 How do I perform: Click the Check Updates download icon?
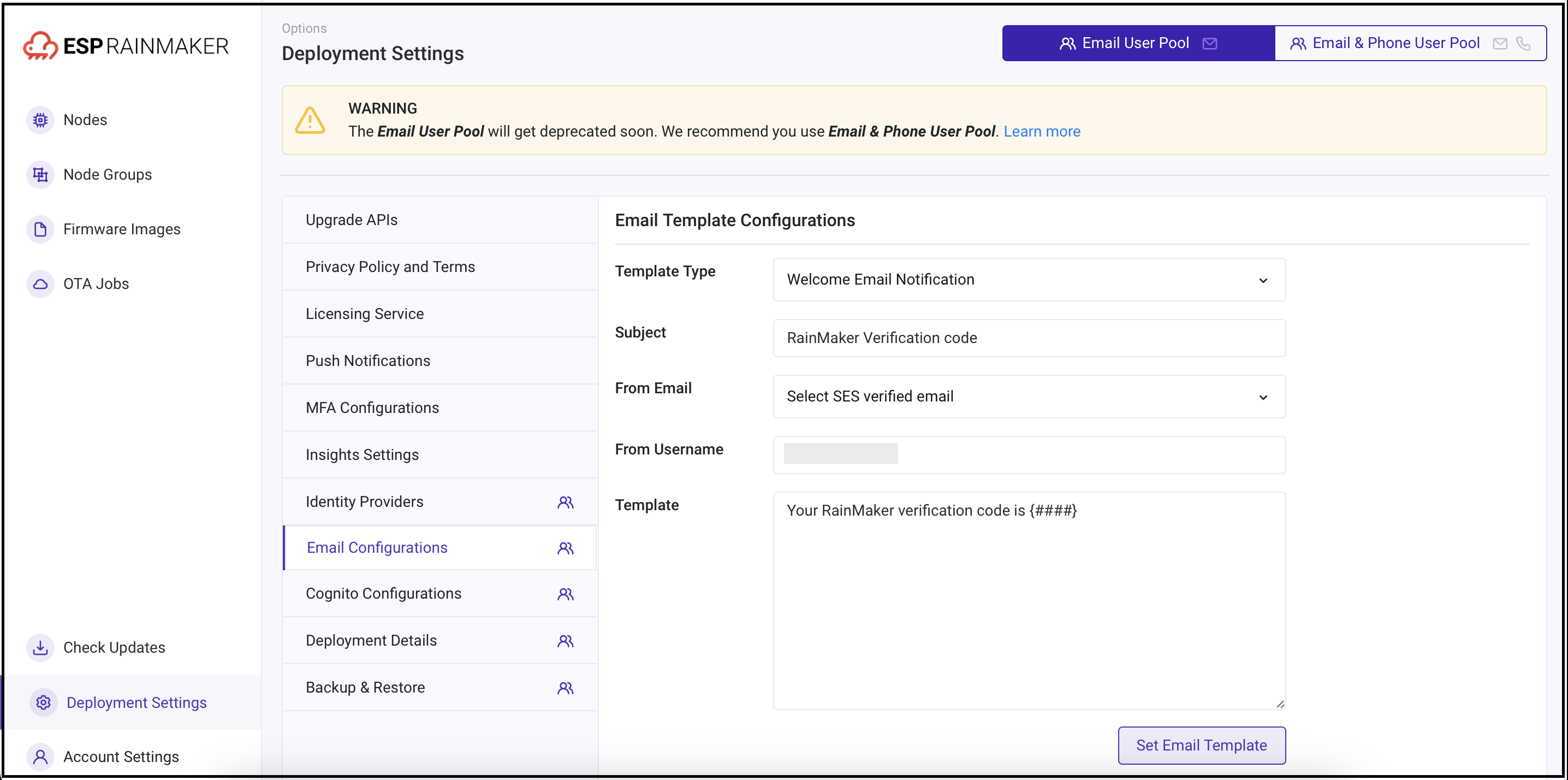pyautogui.click(x=40, y=647)
